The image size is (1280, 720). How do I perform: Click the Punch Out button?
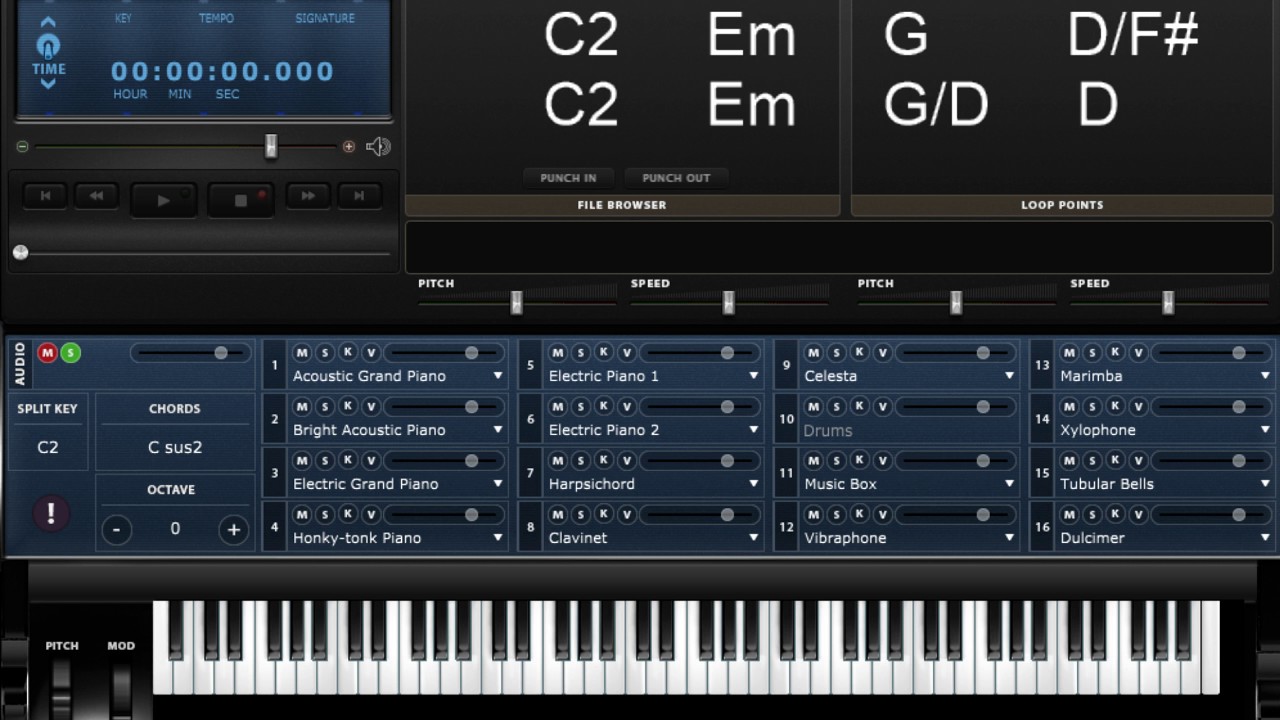[676, 178]
